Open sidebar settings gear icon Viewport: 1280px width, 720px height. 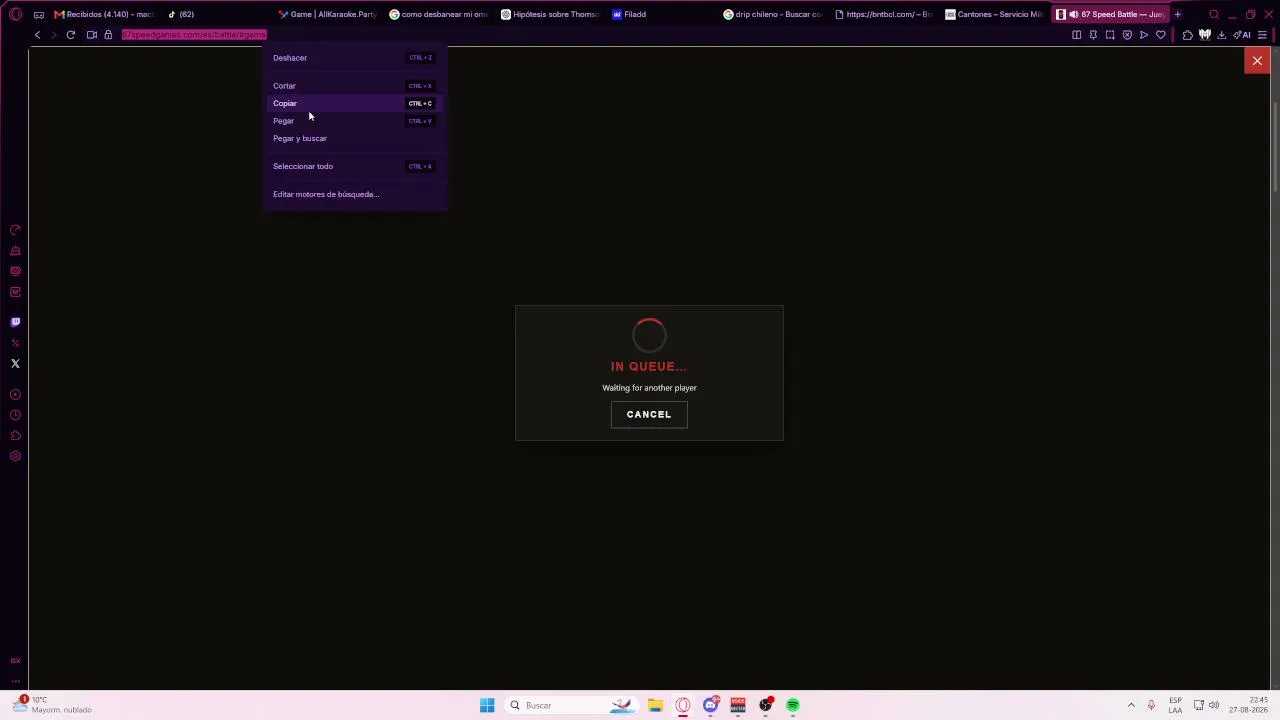click(x=15, y=456)
